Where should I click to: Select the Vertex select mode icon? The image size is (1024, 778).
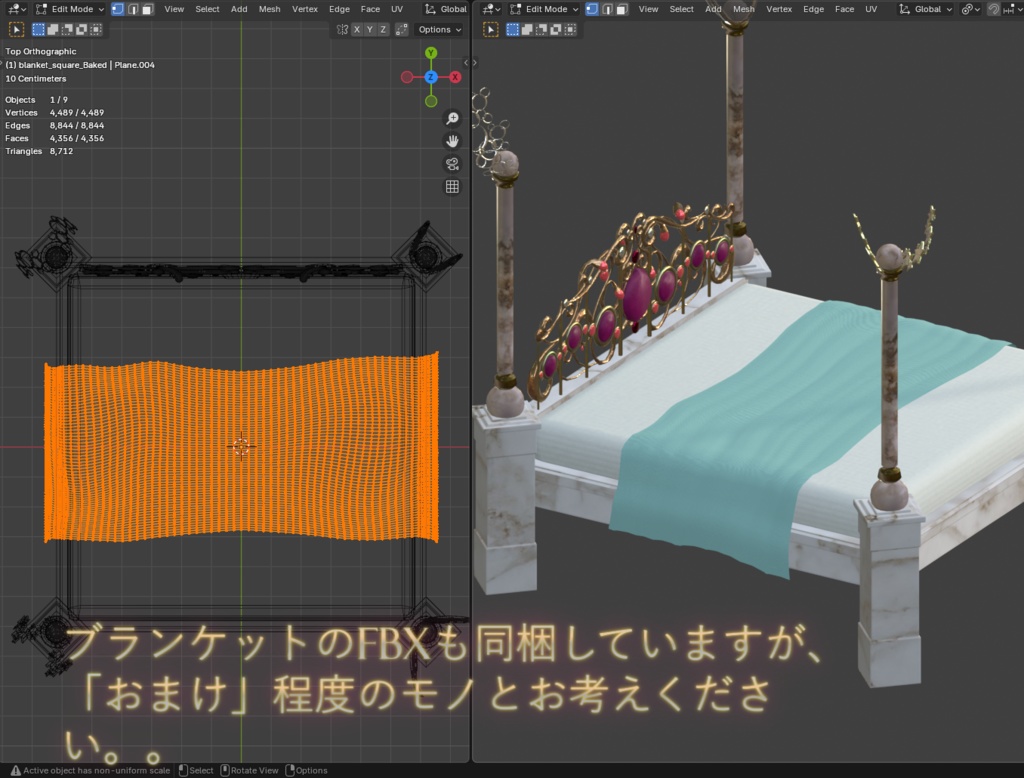[120, 9]
